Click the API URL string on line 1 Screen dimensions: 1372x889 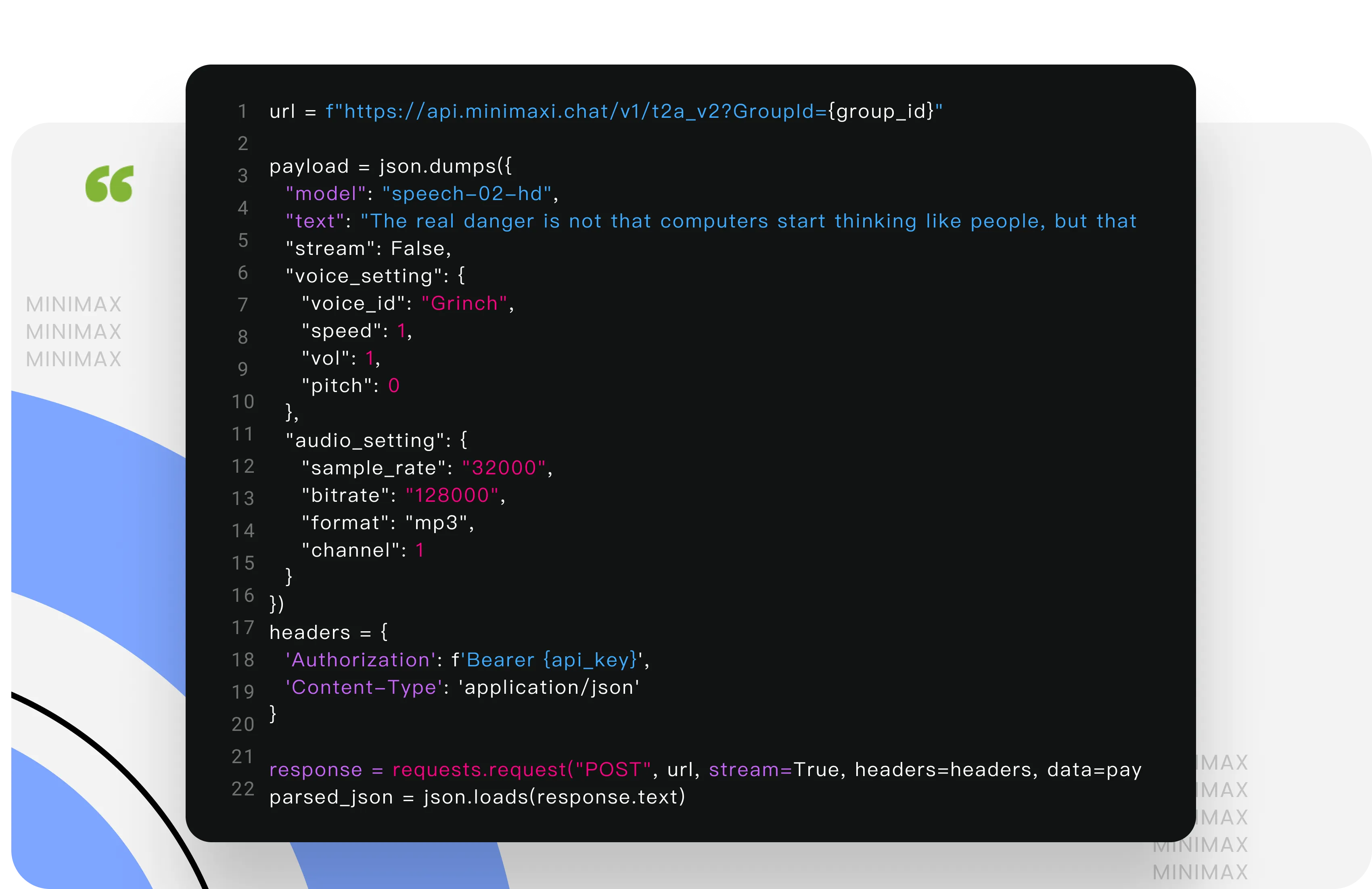pos(634,111)
